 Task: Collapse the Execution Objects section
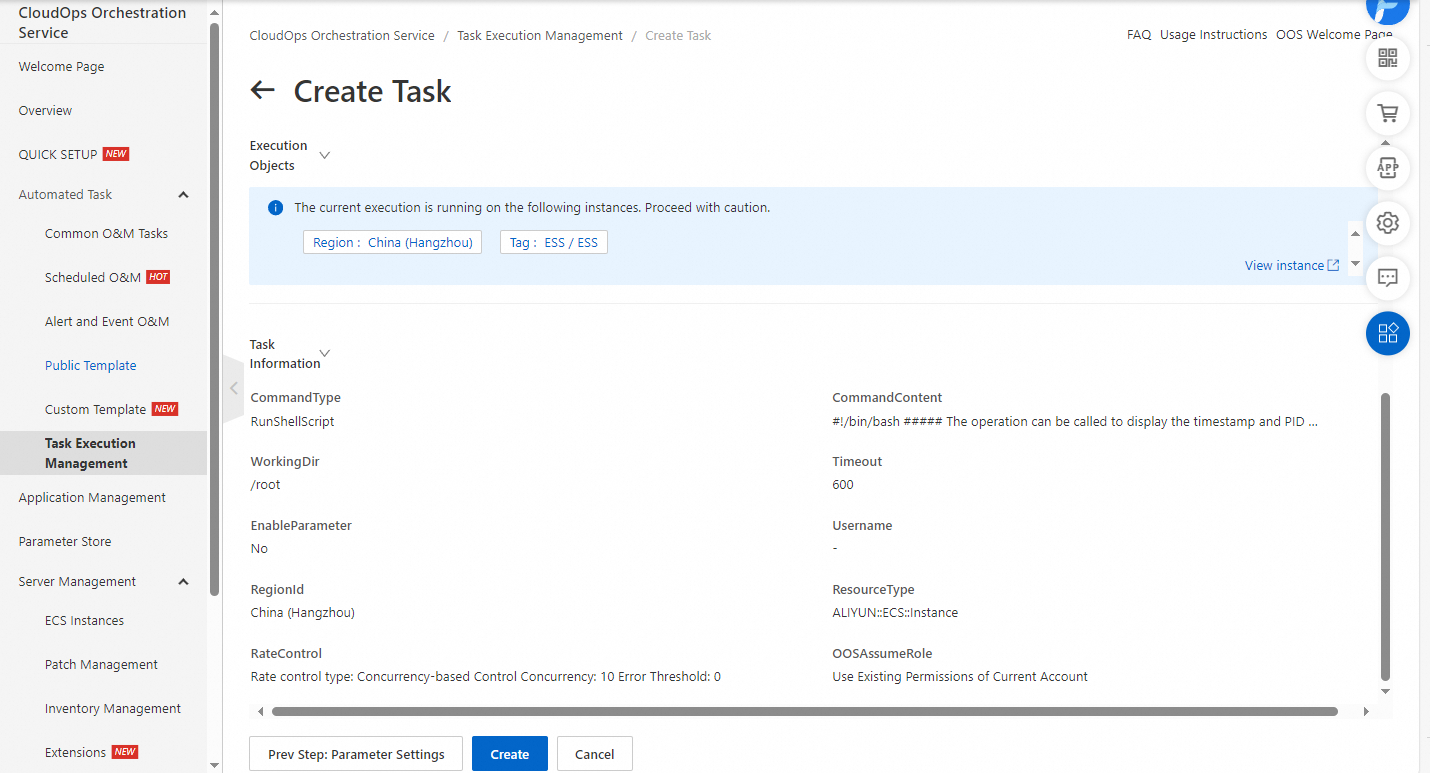click(324, 155)
